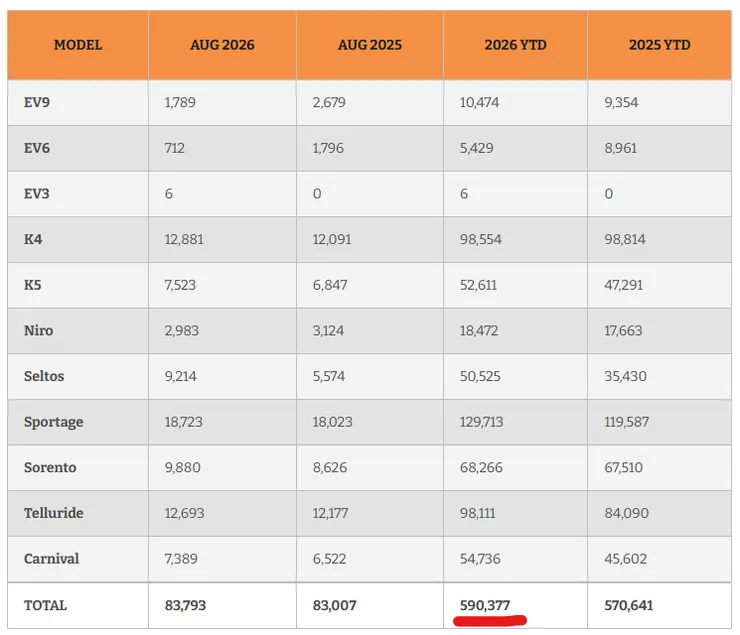Select K4 2026 YTD value 98,554
This screenshot has height=635, width=740.
(481, 239)
